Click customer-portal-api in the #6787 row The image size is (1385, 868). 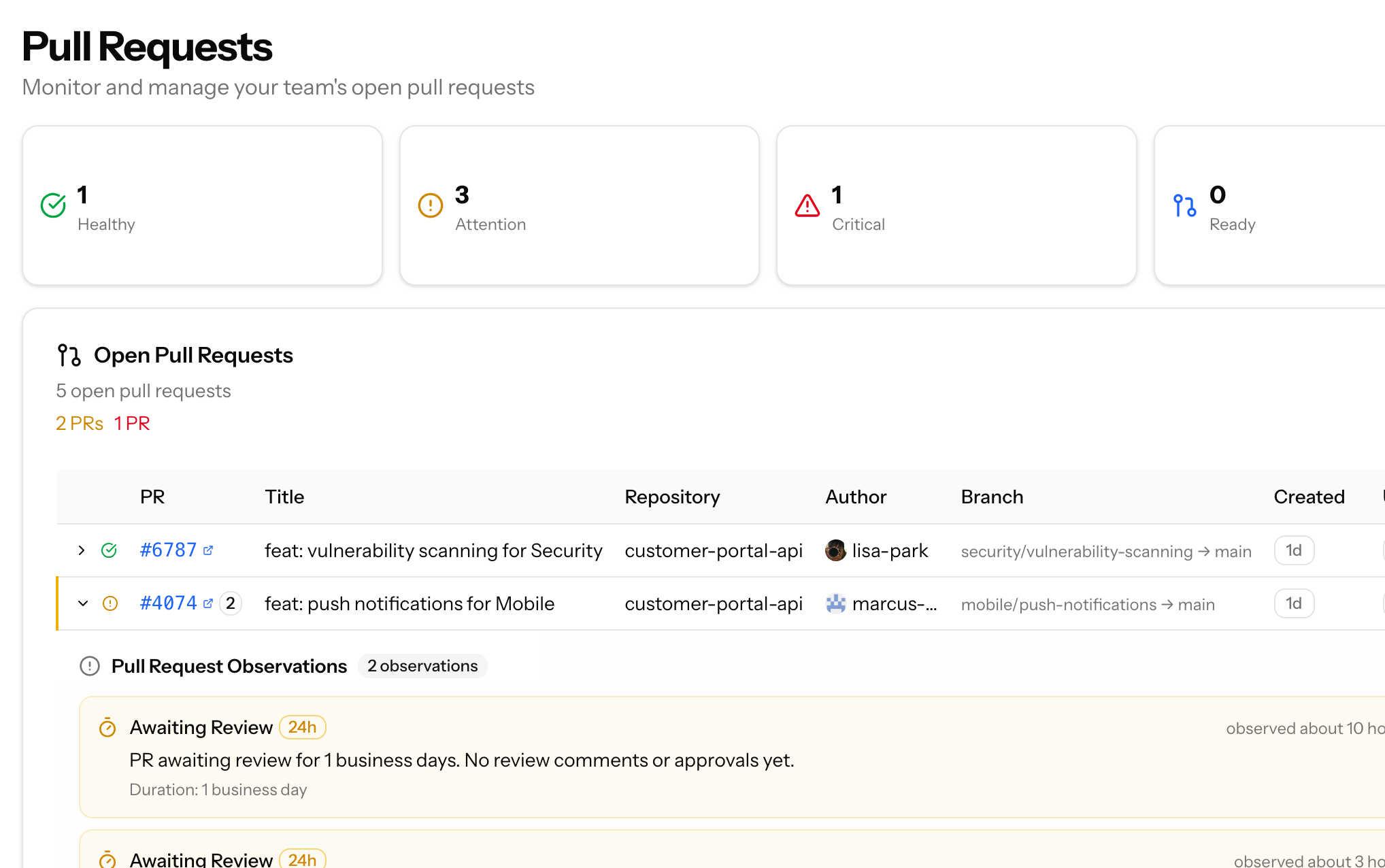pyautogui.click(x=714, y=550)
